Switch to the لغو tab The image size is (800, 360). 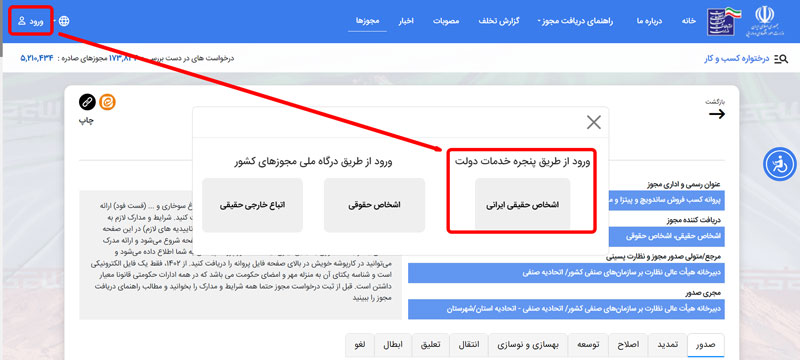point(360,344)
